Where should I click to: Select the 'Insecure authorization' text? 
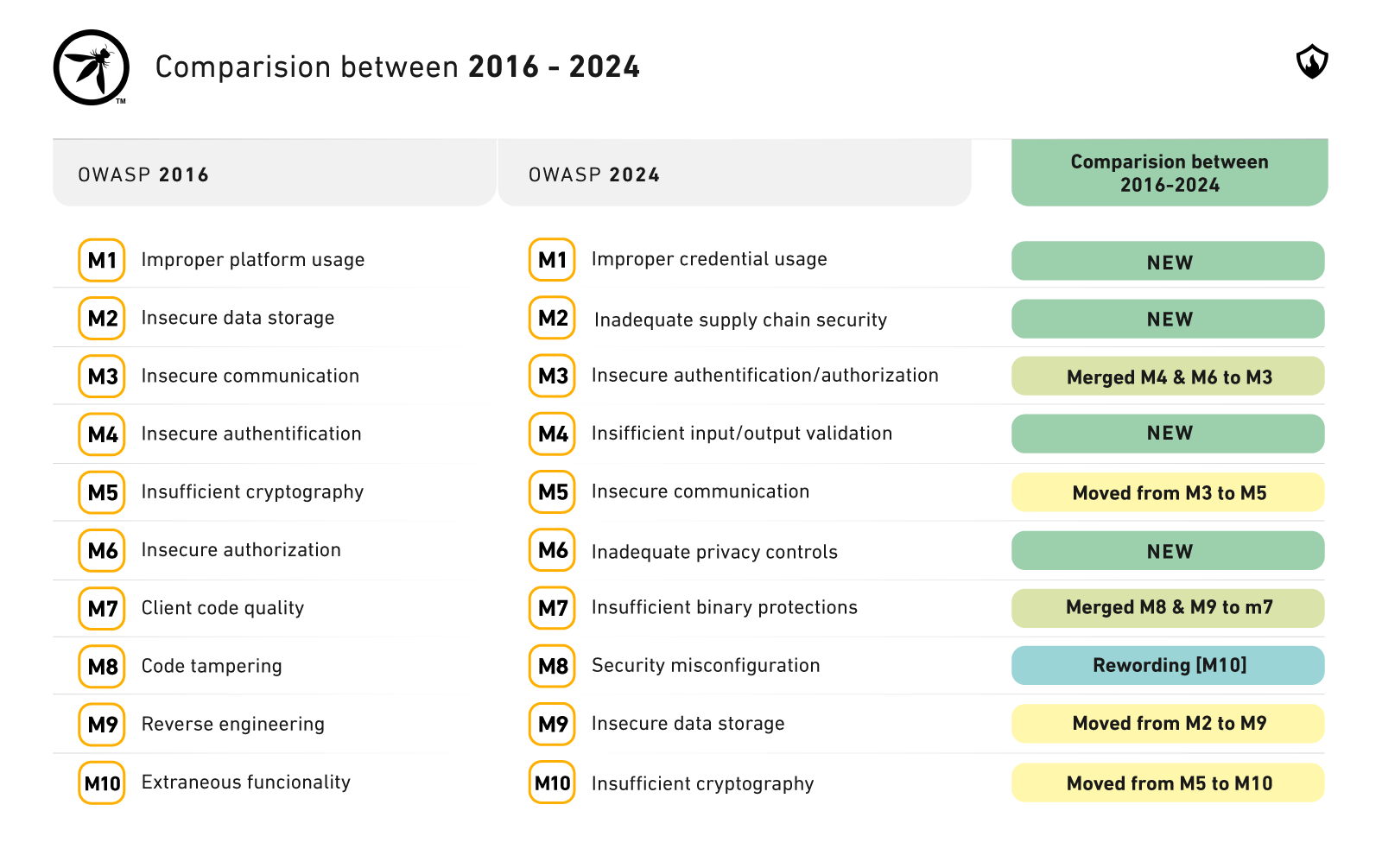point(241,550)
